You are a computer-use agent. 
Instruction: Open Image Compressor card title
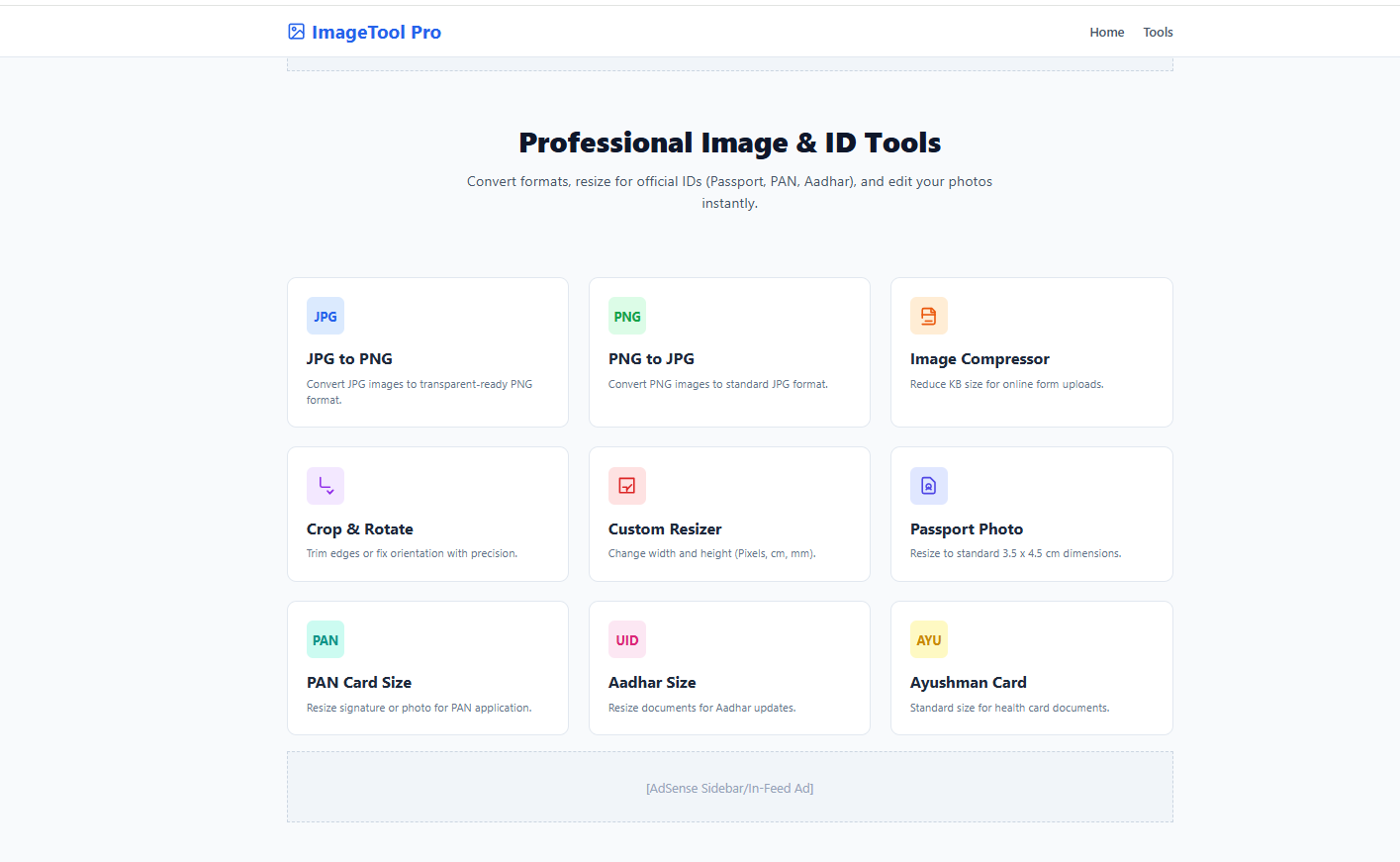[x=980, y=359]
